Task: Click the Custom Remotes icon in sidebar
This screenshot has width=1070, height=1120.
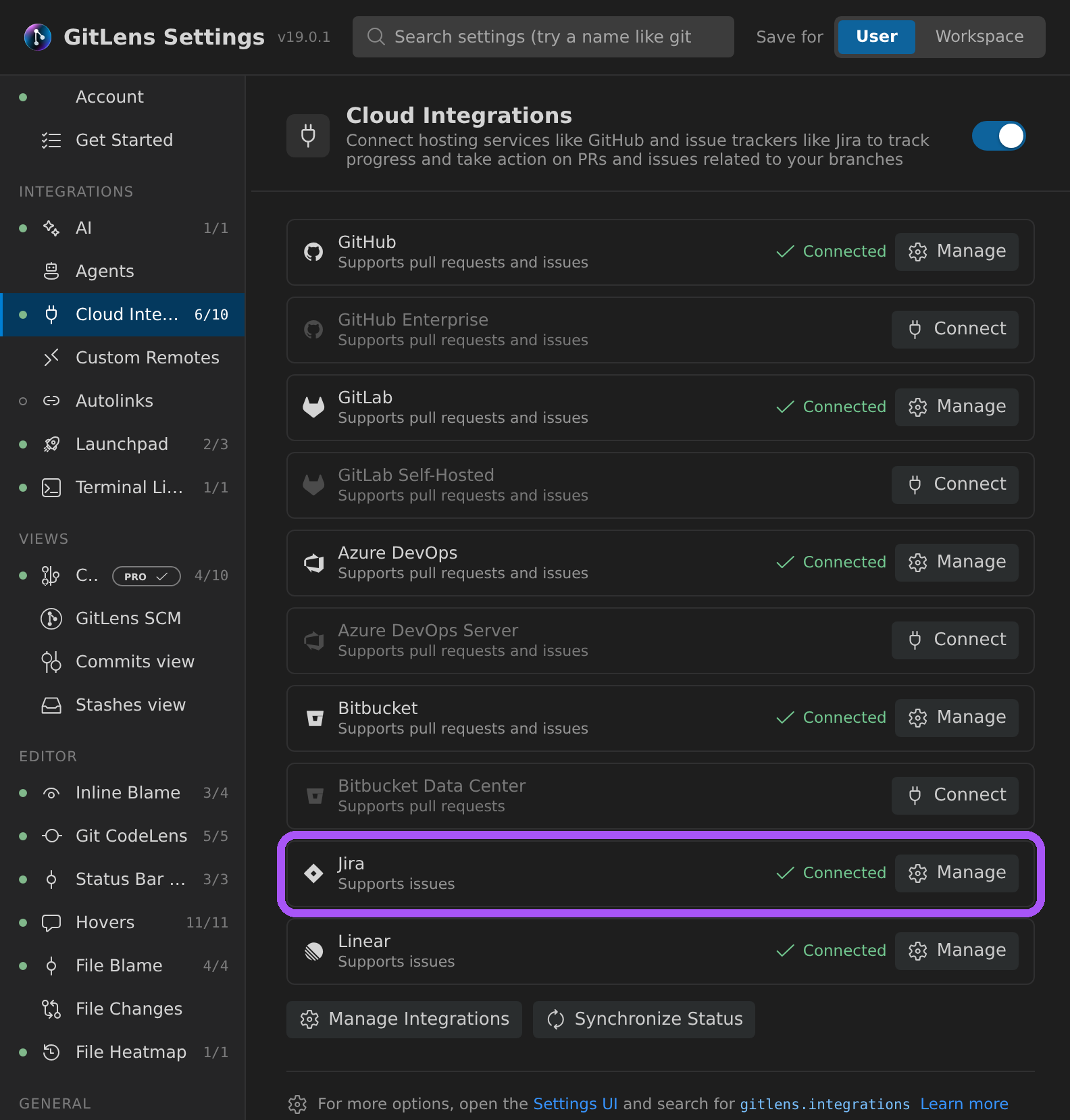Action: [51, 358]
